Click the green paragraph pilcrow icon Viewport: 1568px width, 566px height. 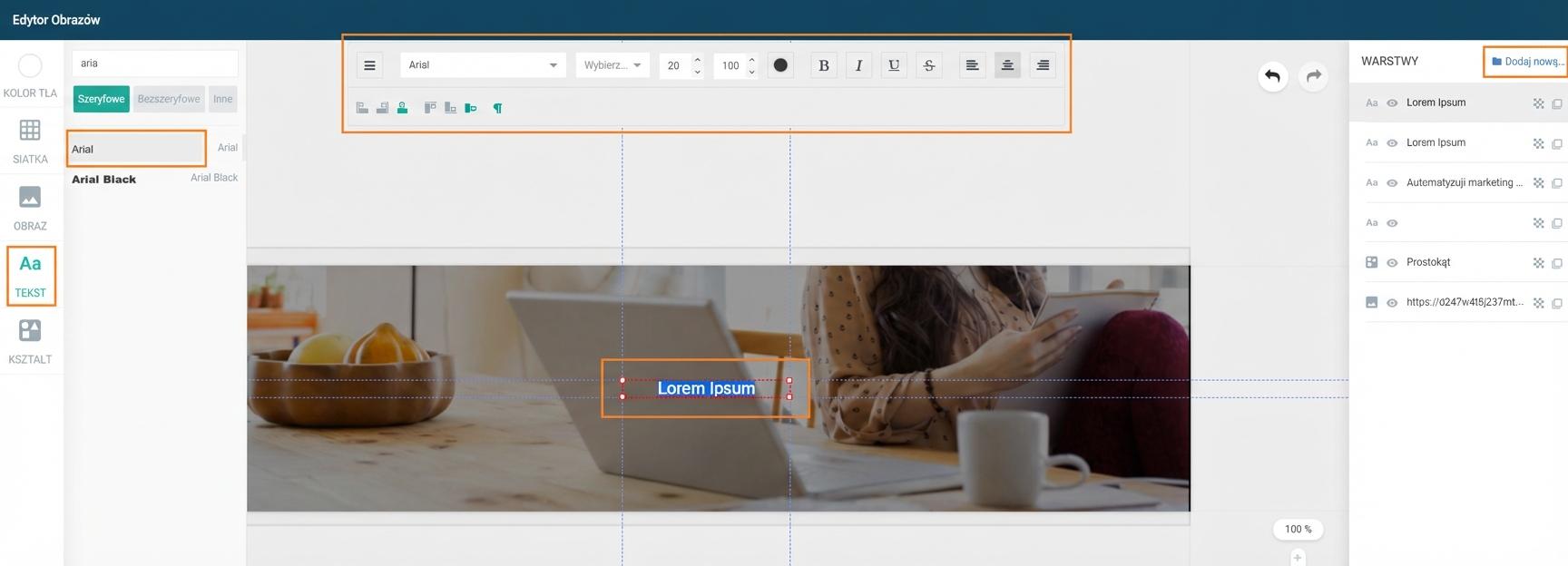(497, 108)
